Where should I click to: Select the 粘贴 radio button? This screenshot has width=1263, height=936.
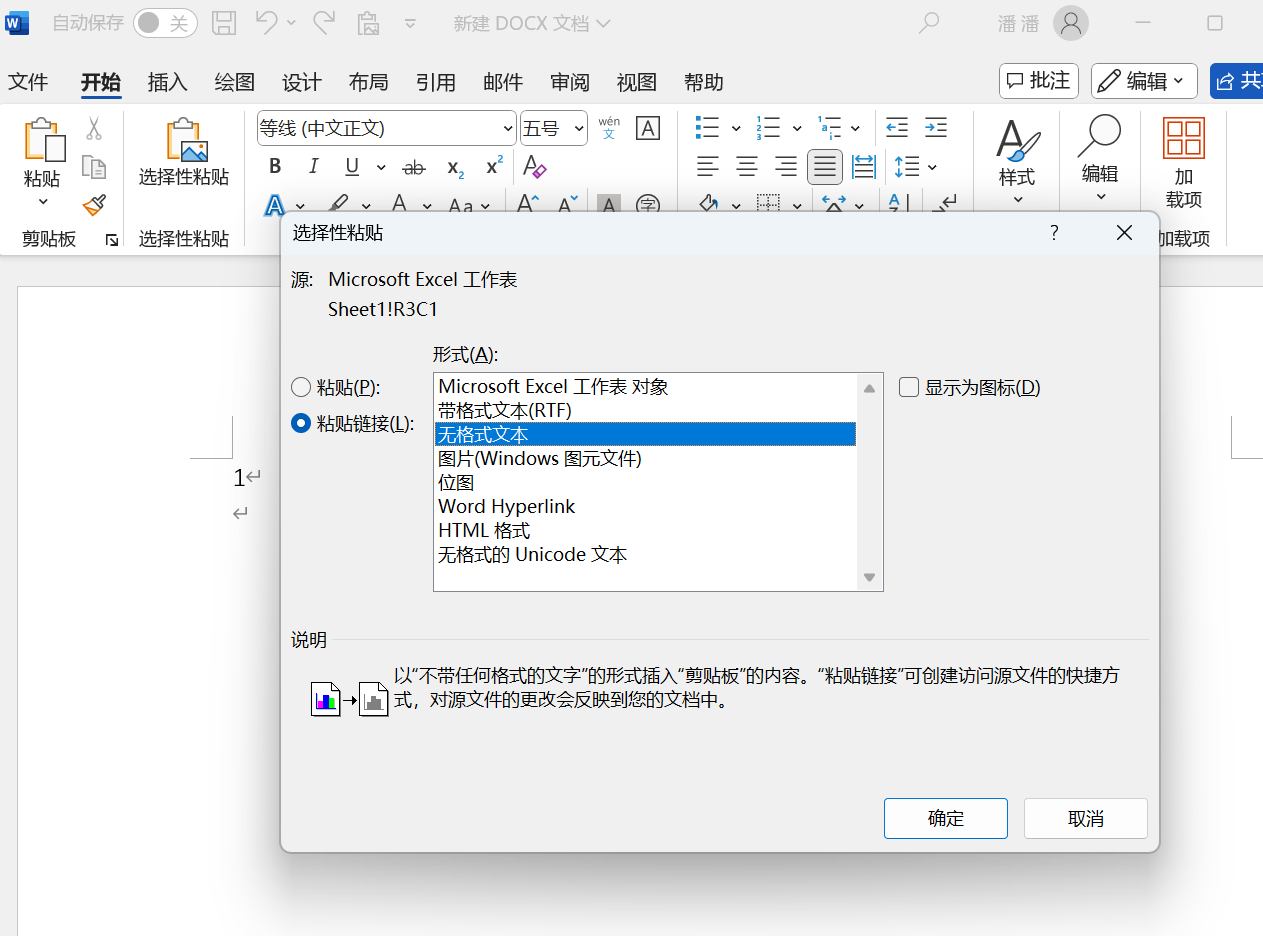pyautogui.click(x=301, y=387)
